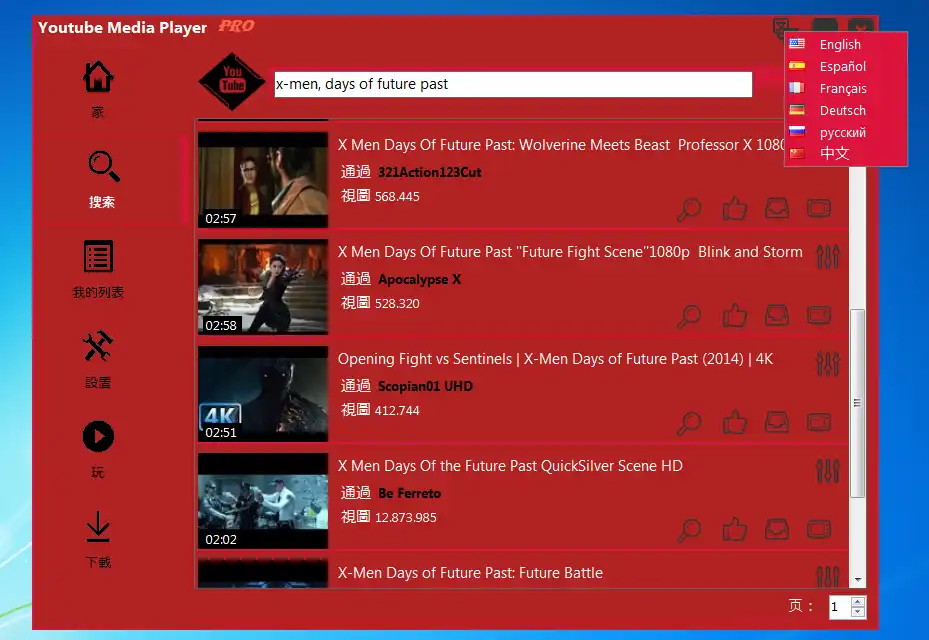The height and width of the screenshot is (640, 929).
Task: Click the scrollbar down arrow of results
Action: click(x=857, y=580)
